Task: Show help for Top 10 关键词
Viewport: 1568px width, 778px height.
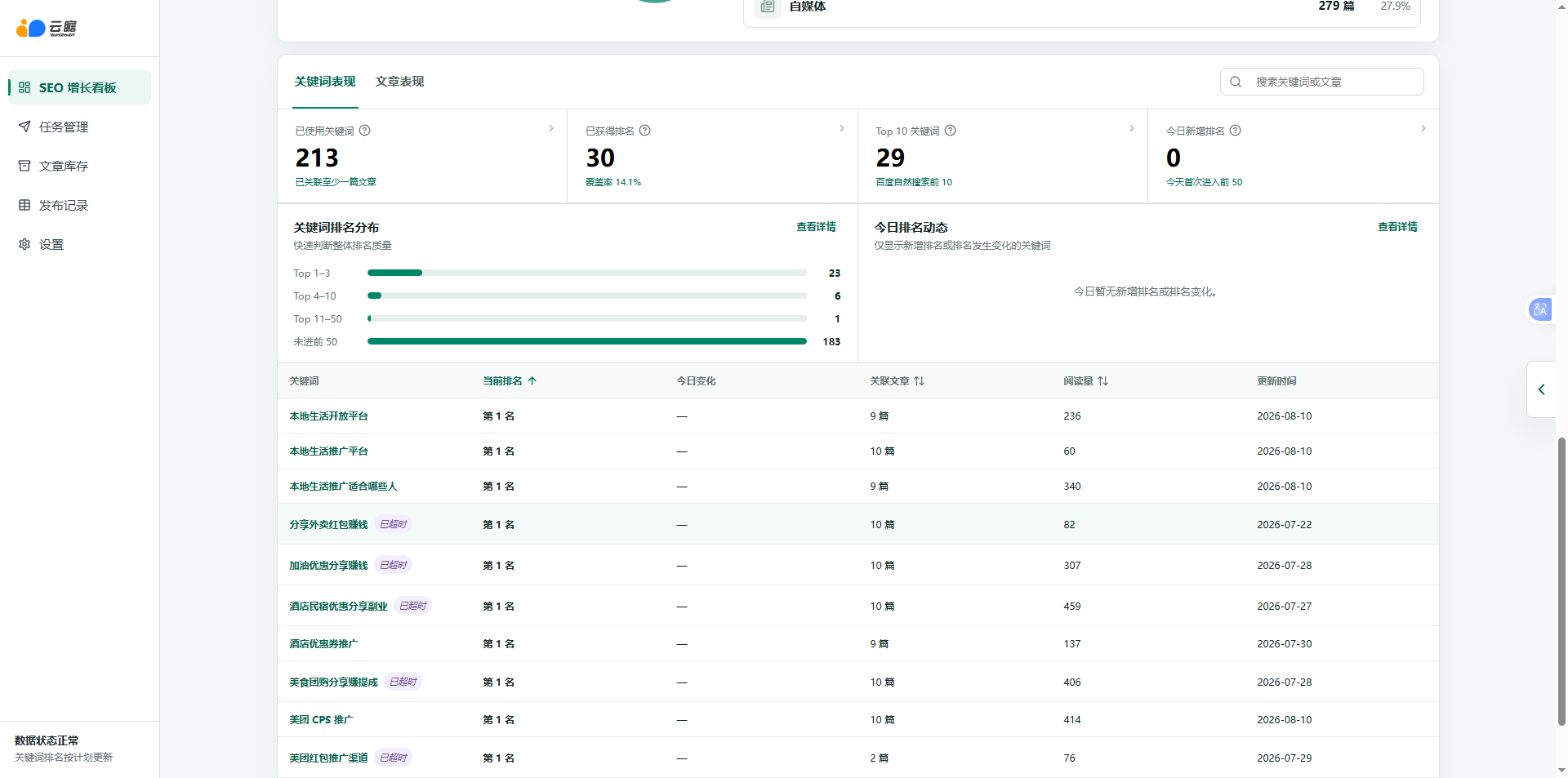Action: click(951, 131)
